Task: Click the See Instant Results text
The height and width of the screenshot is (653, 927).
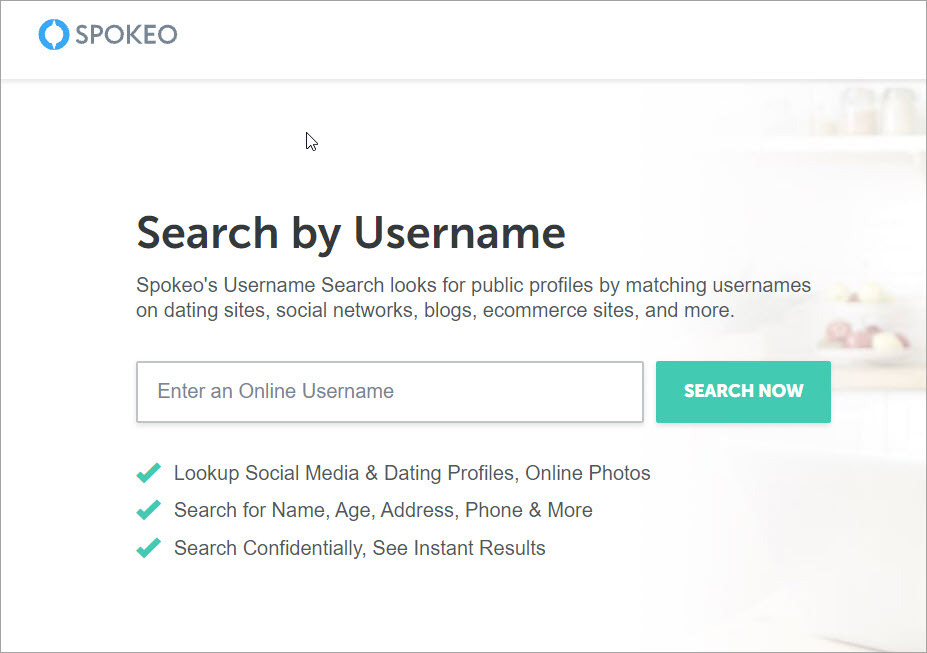Action: point(459,548)
